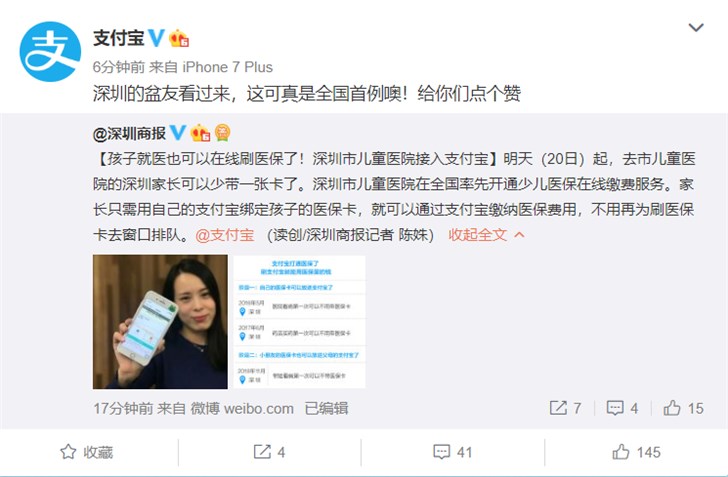This screenshot has width=728, height=477.
Task: Click the gold medal badge beside 深圳商报
Action: point(223,133)
